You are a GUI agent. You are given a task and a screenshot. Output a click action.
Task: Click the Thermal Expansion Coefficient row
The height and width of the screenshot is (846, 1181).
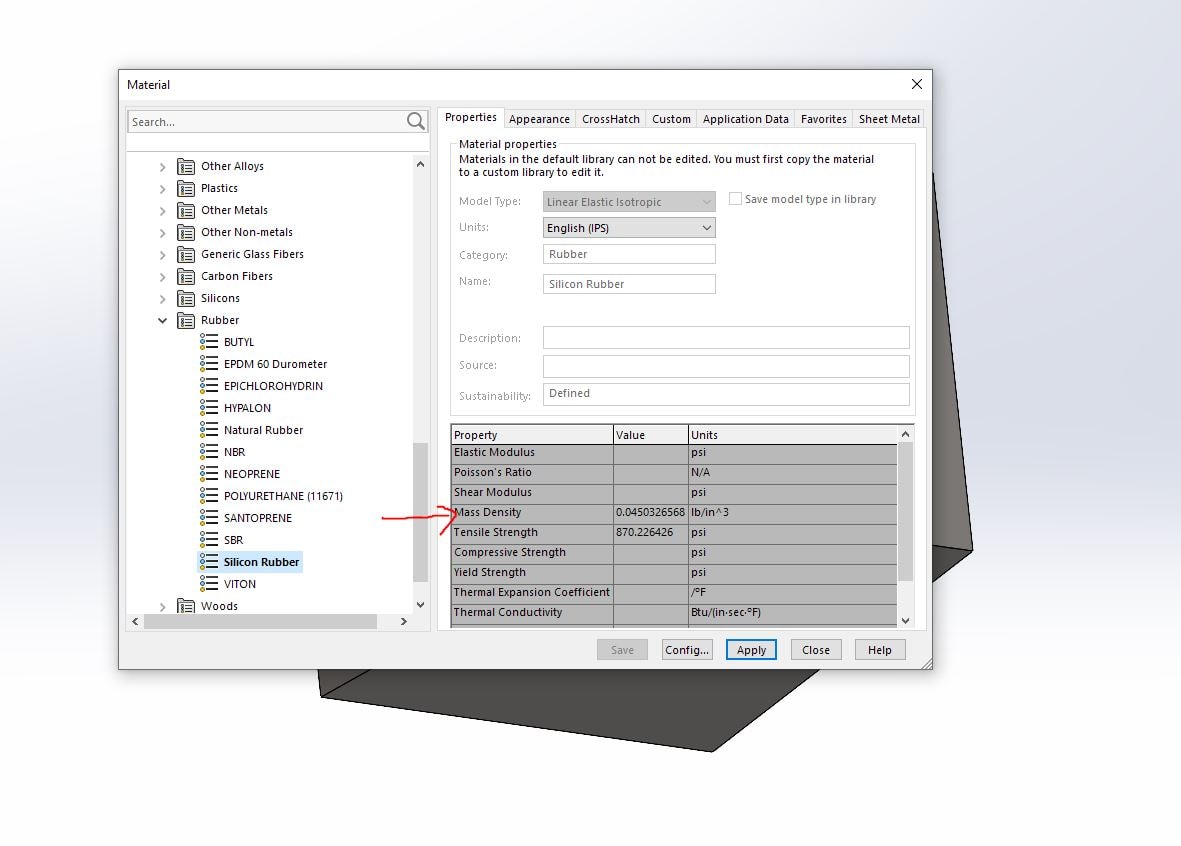(674, 592)
